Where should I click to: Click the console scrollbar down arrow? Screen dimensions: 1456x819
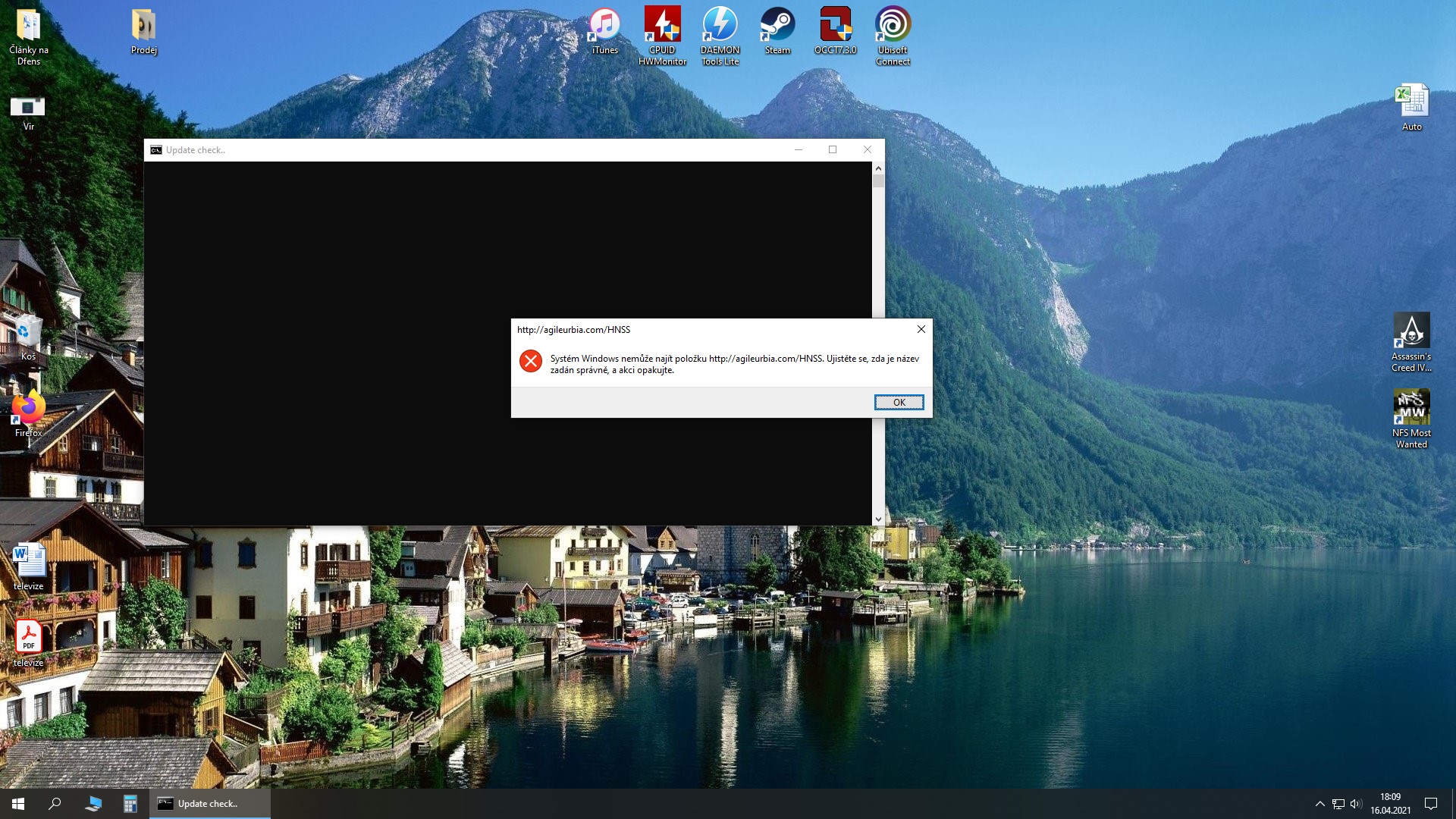click(x=878, y=519)
